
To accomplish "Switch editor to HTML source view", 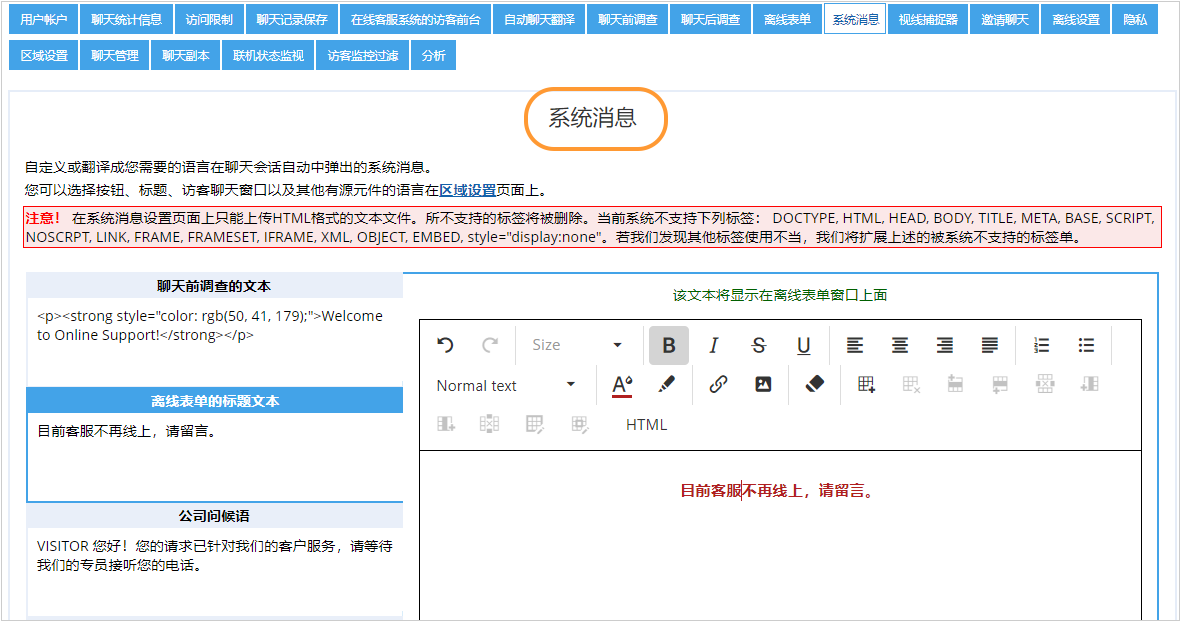I will pos(646,425).
